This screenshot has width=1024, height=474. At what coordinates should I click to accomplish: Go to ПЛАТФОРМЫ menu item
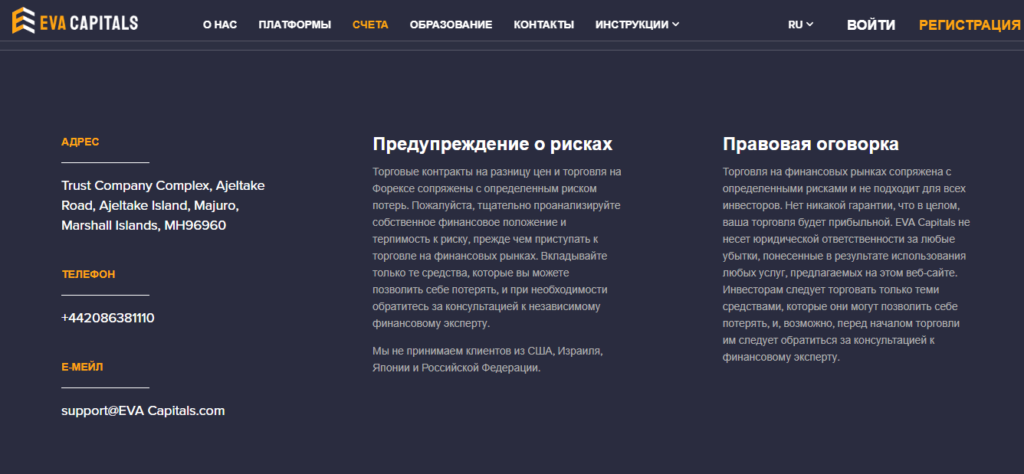tap(295, 25)
